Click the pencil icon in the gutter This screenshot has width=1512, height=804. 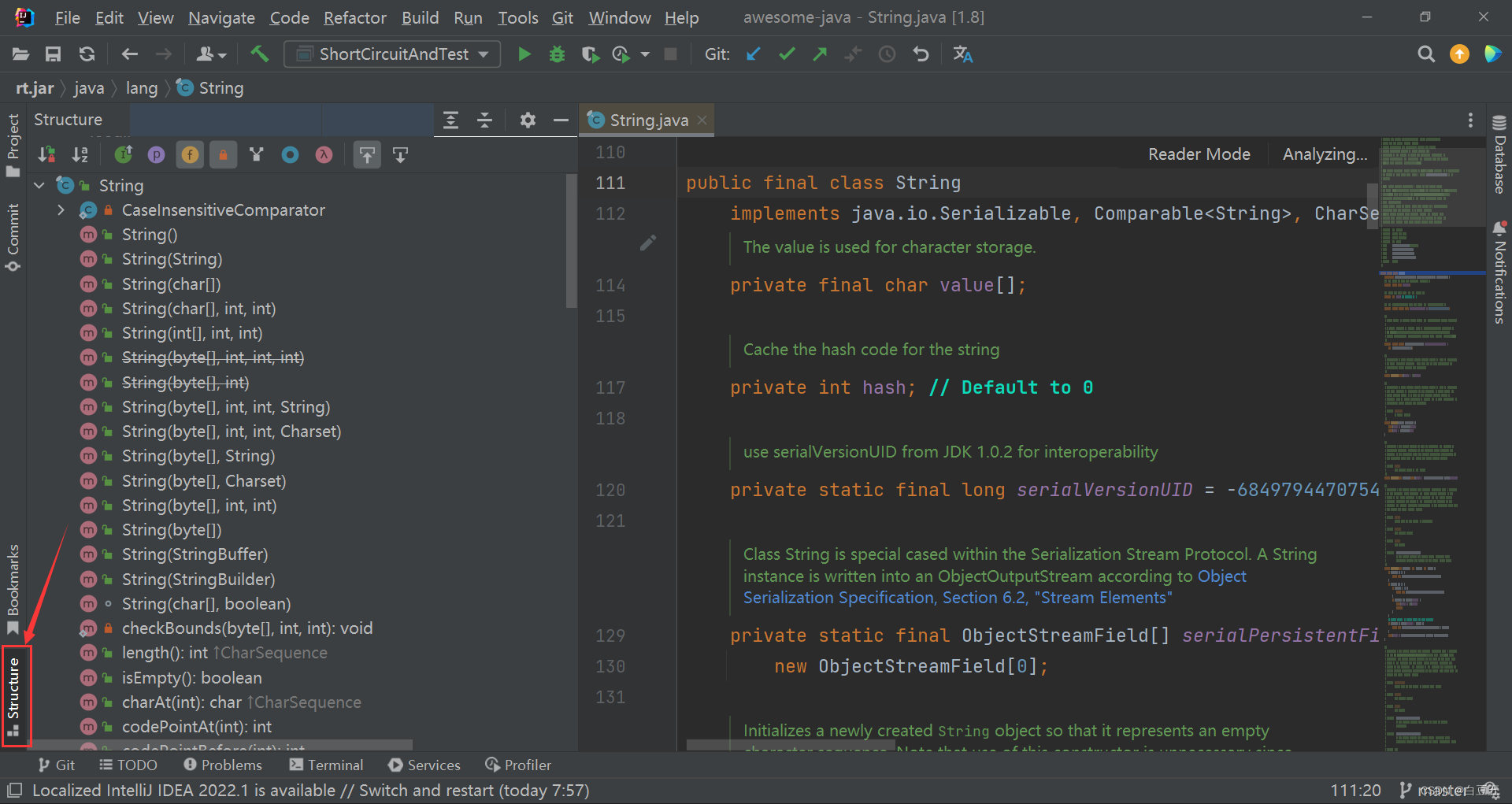click(x=648, y=243)
